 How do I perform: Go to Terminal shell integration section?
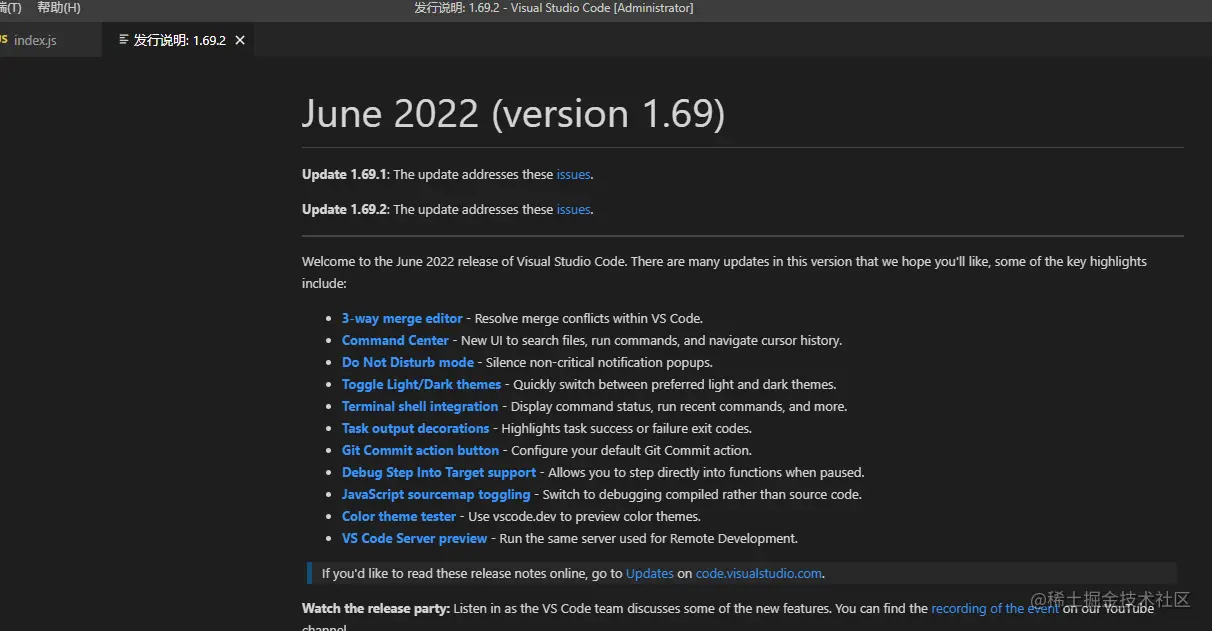click(420, 407)
